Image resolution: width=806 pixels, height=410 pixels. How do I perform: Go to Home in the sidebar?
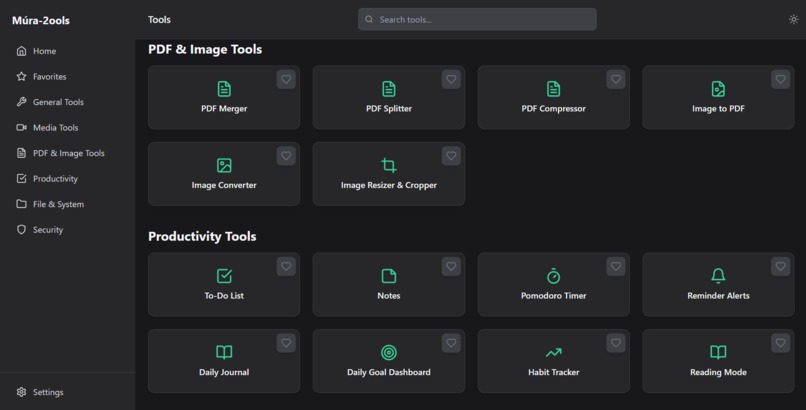(x=67, y=51)
